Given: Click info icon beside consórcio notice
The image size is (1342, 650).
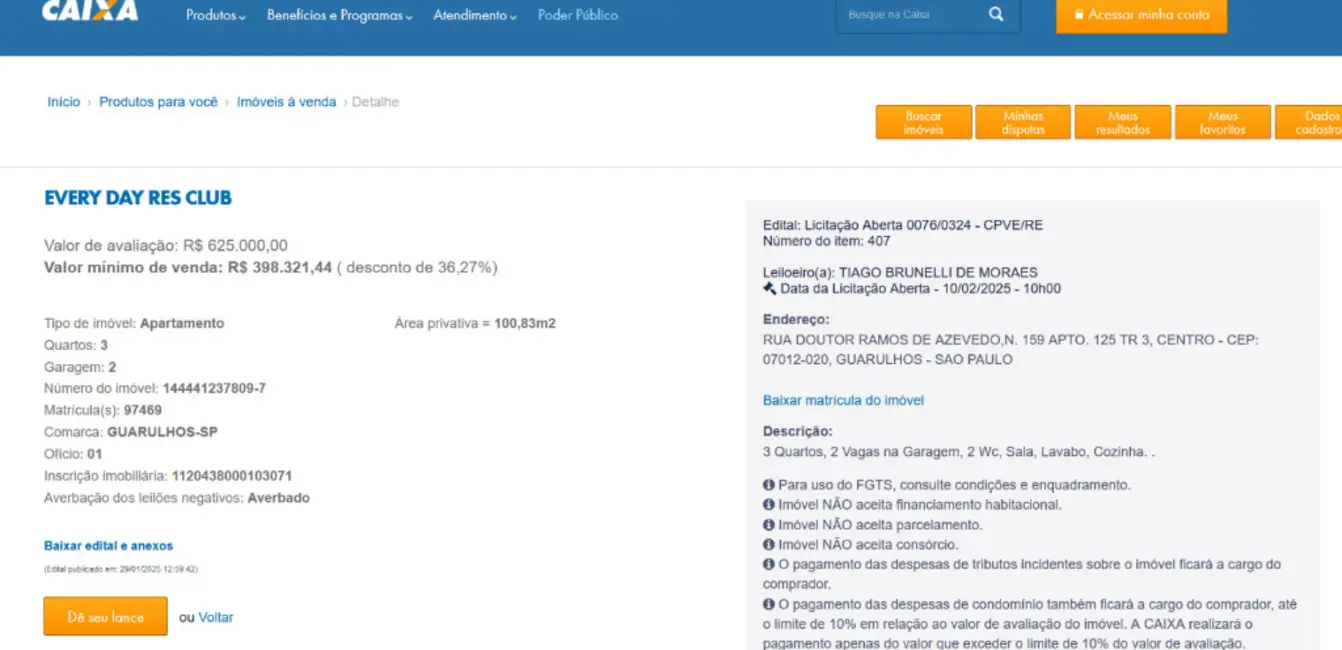Looking at the screenshot, I should (x=768, y=545).
